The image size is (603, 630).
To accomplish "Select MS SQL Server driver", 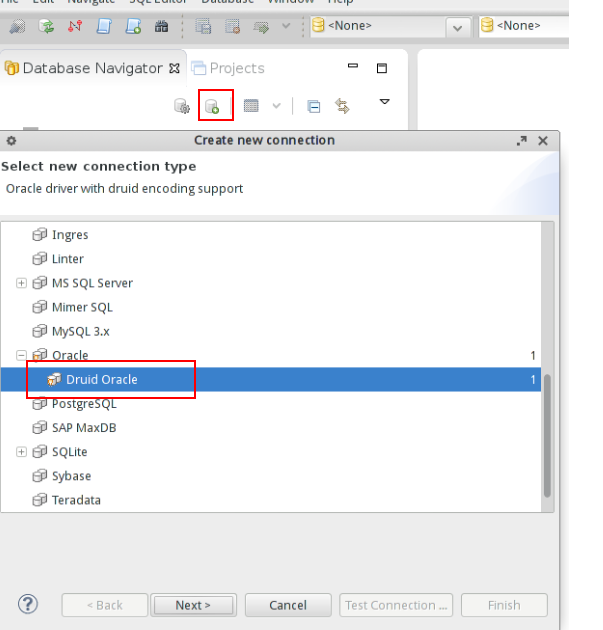I will point(92,283).
